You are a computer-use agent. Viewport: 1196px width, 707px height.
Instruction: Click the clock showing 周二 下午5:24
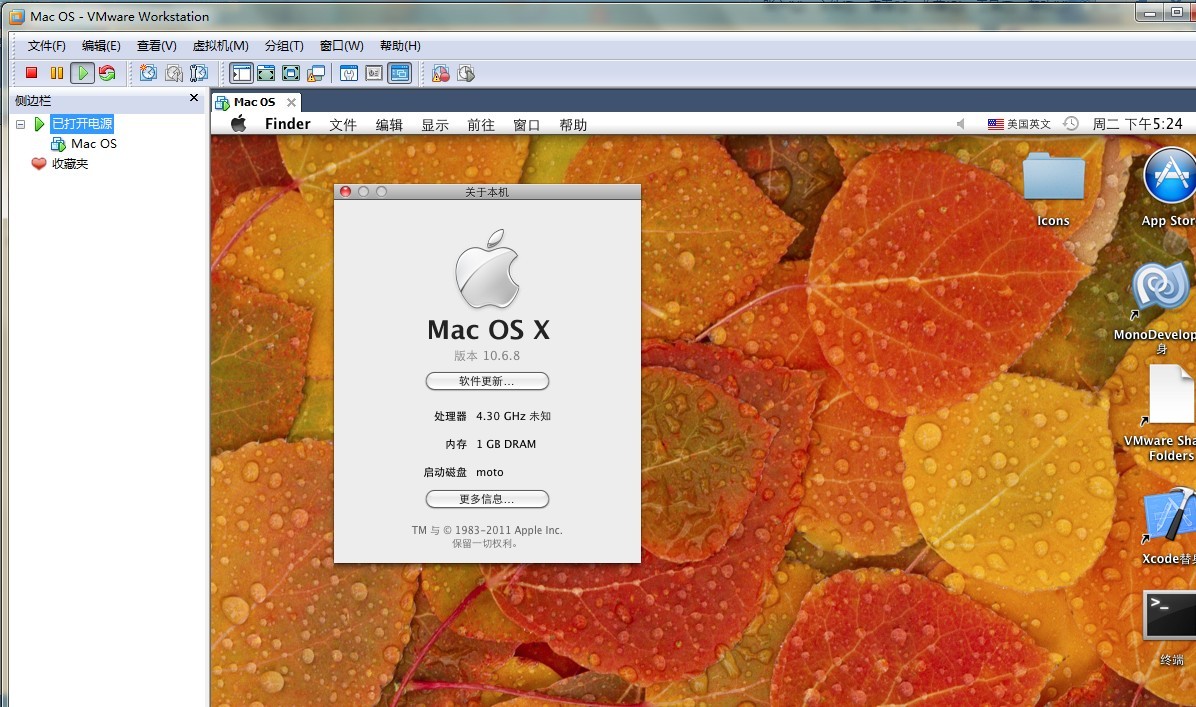coord(1137,124)
